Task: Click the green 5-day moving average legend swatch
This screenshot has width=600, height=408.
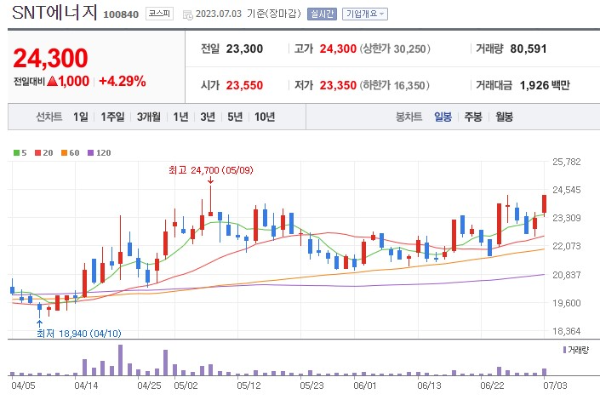Action: (x=16, y=153)
